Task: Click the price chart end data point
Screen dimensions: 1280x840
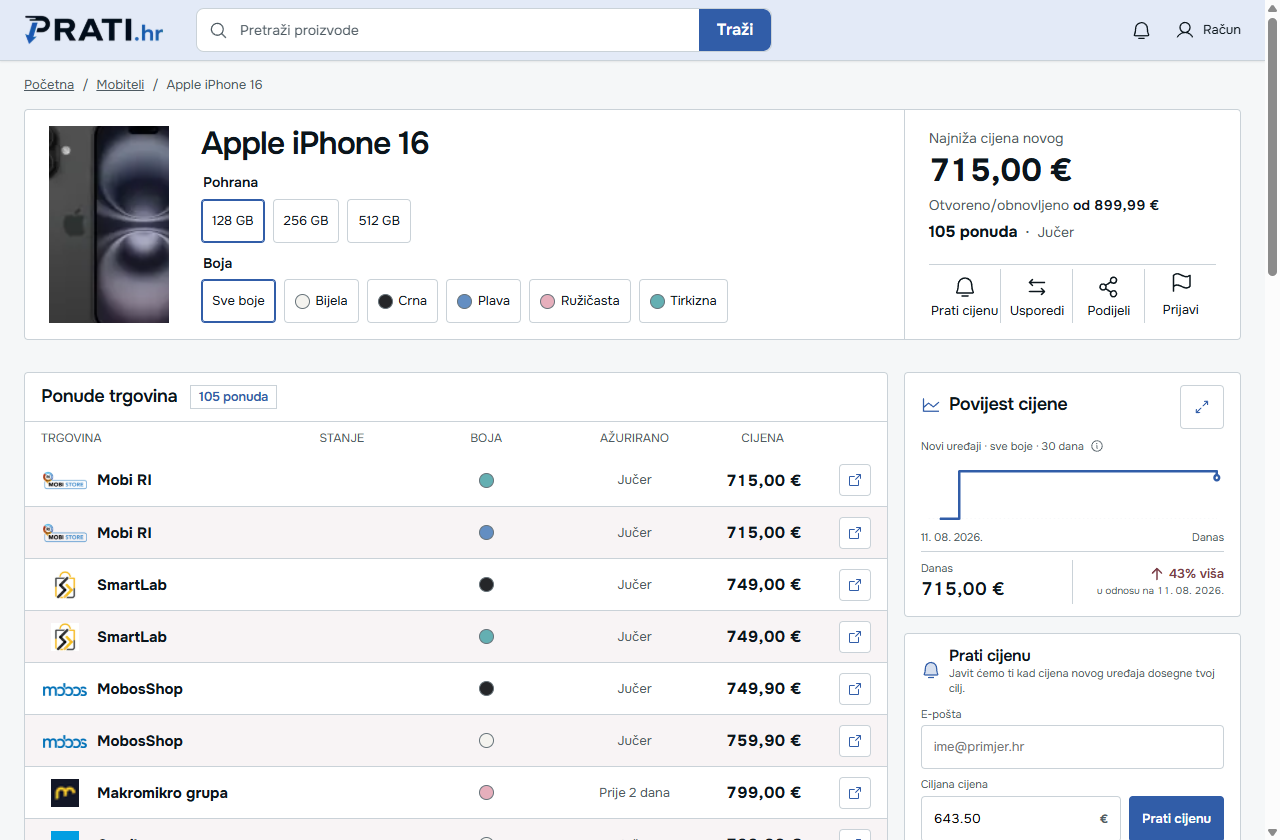Action: pyautogui.click(x=1216, y=477)
